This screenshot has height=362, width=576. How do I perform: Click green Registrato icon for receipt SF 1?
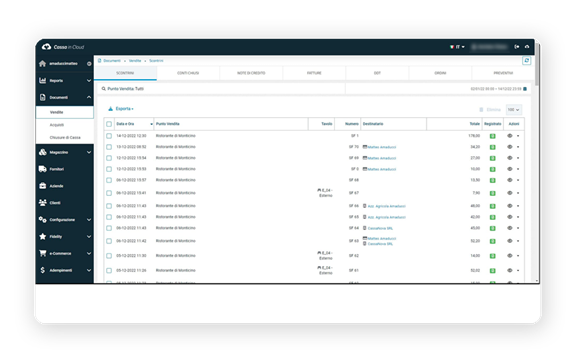click(x=493, y=136)
